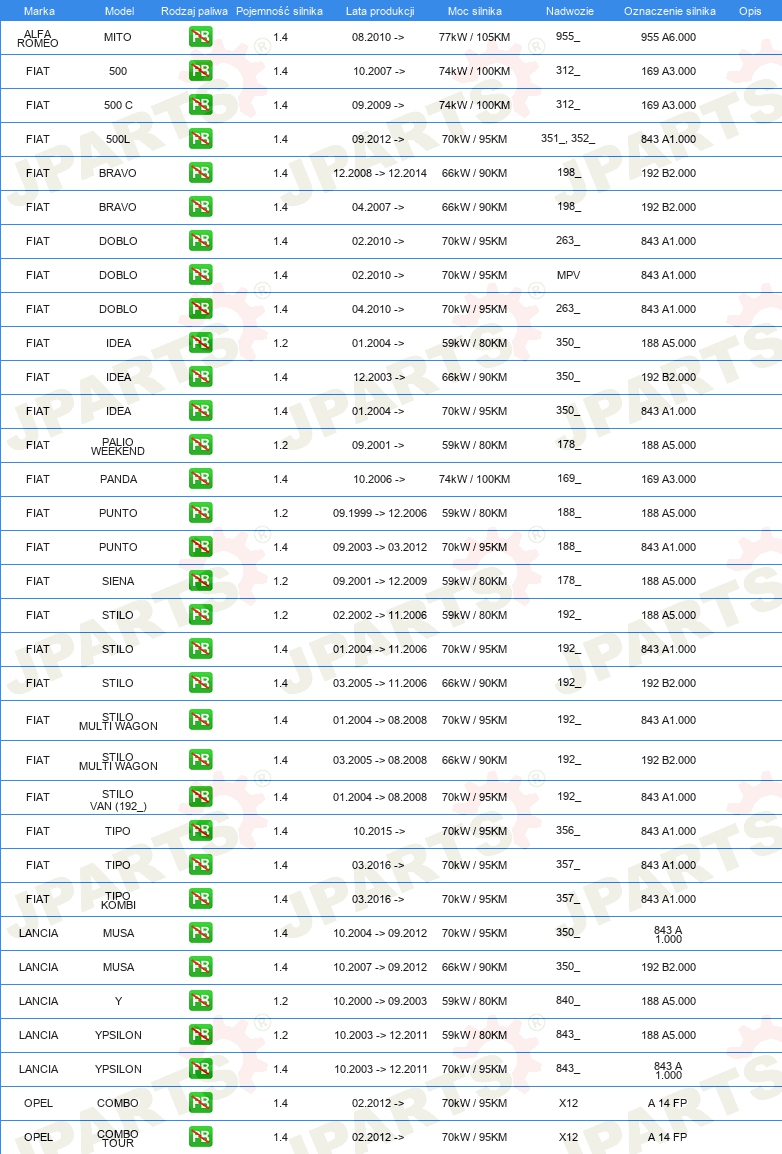Select the COMBO TOUR model cell
The image size is (782, 1154).
[118, 1138]
